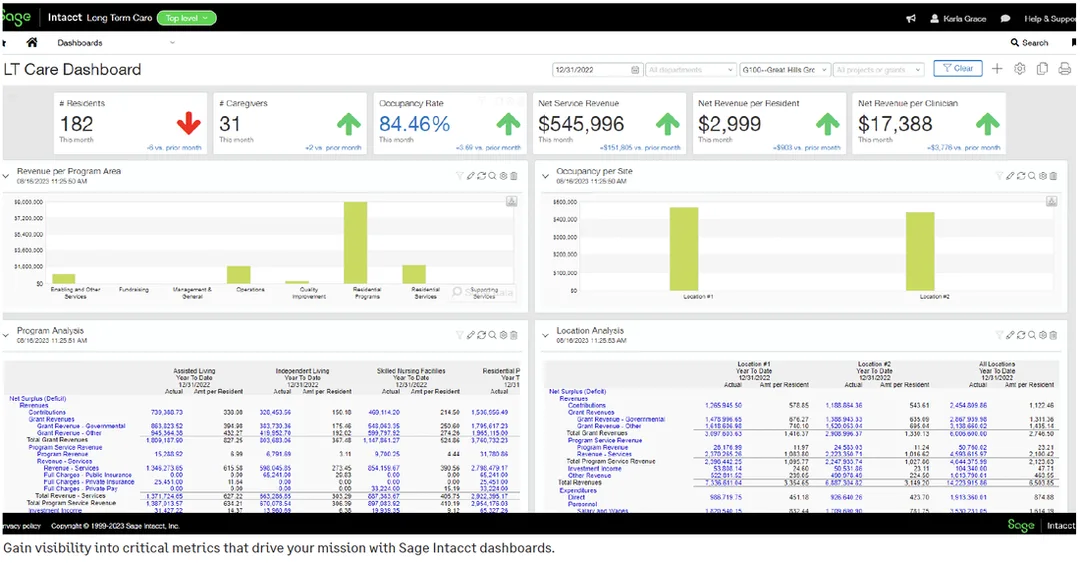Delete the Revenue per Program Area panel
The width and height of the screenshot is (1080, 563).
[x=514, y=176]
